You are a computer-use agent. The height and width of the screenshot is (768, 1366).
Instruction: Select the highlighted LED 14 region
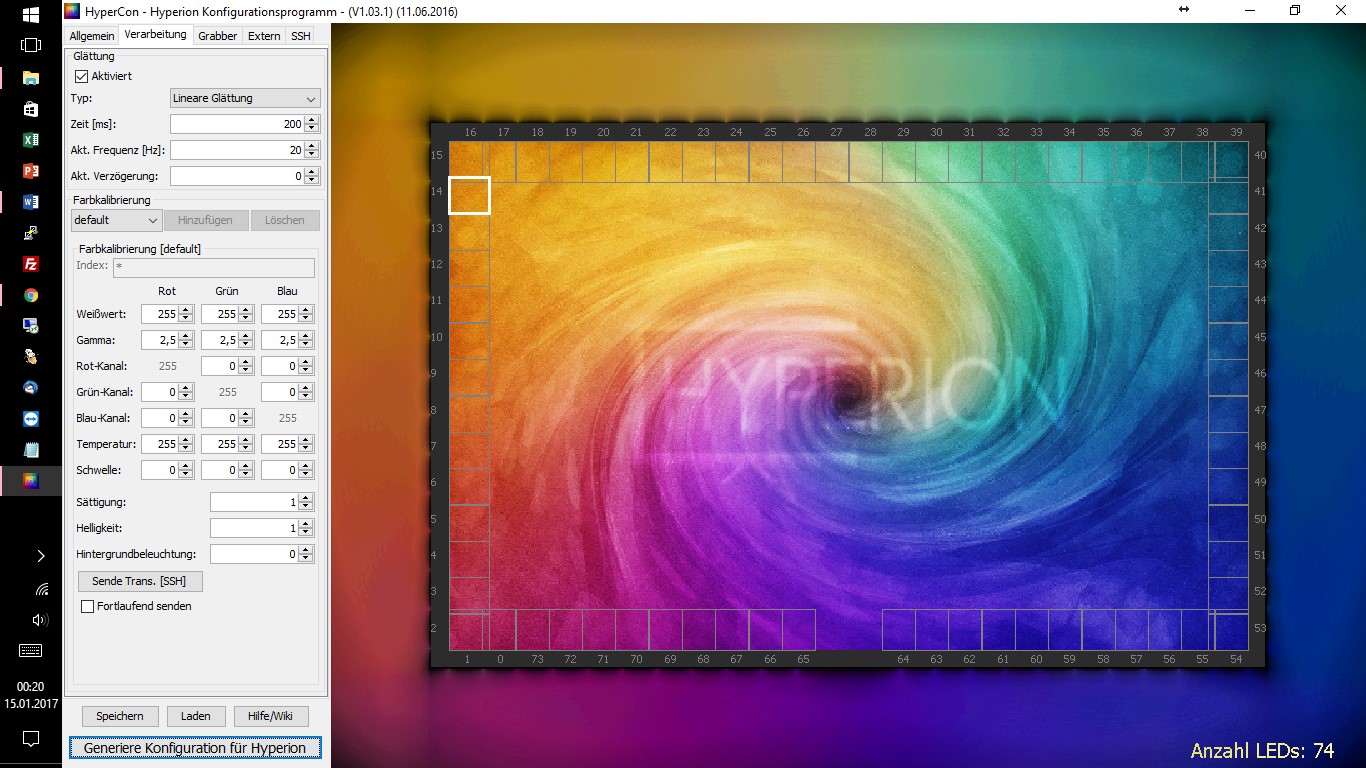pos(469,195)
